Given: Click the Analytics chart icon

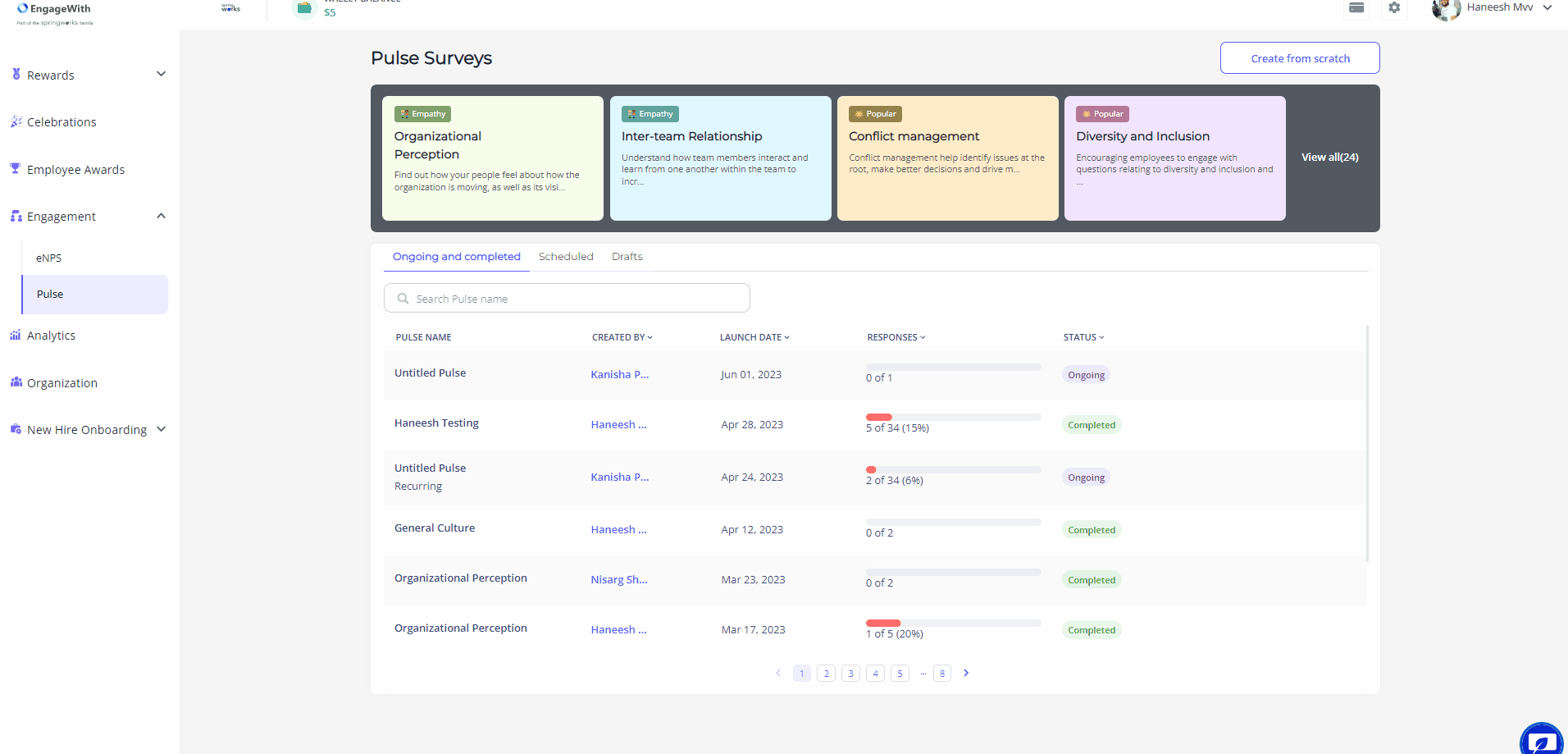Looking at the screenshot, I should point(16,335).
